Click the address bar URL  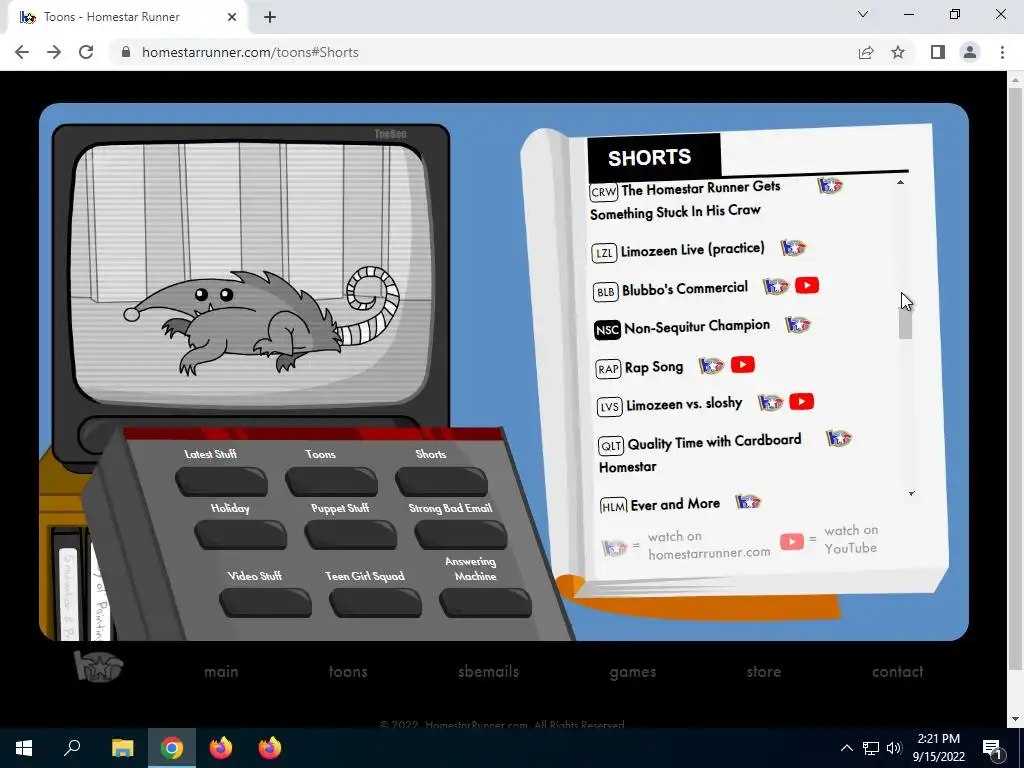(x=250, y=52)
